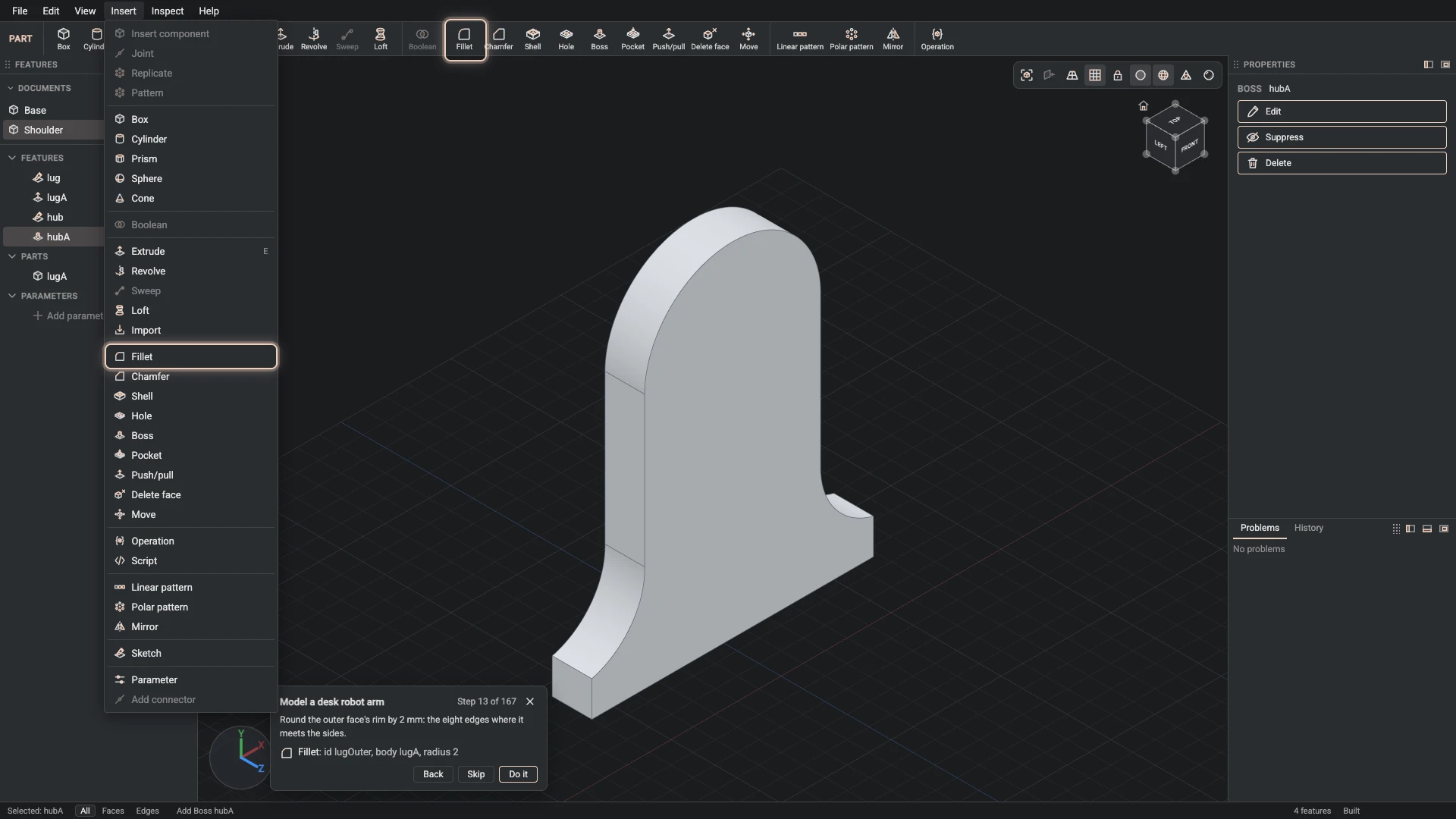Collapse the FEATURES tree section

pyautogui.click(x=12, y=158)
